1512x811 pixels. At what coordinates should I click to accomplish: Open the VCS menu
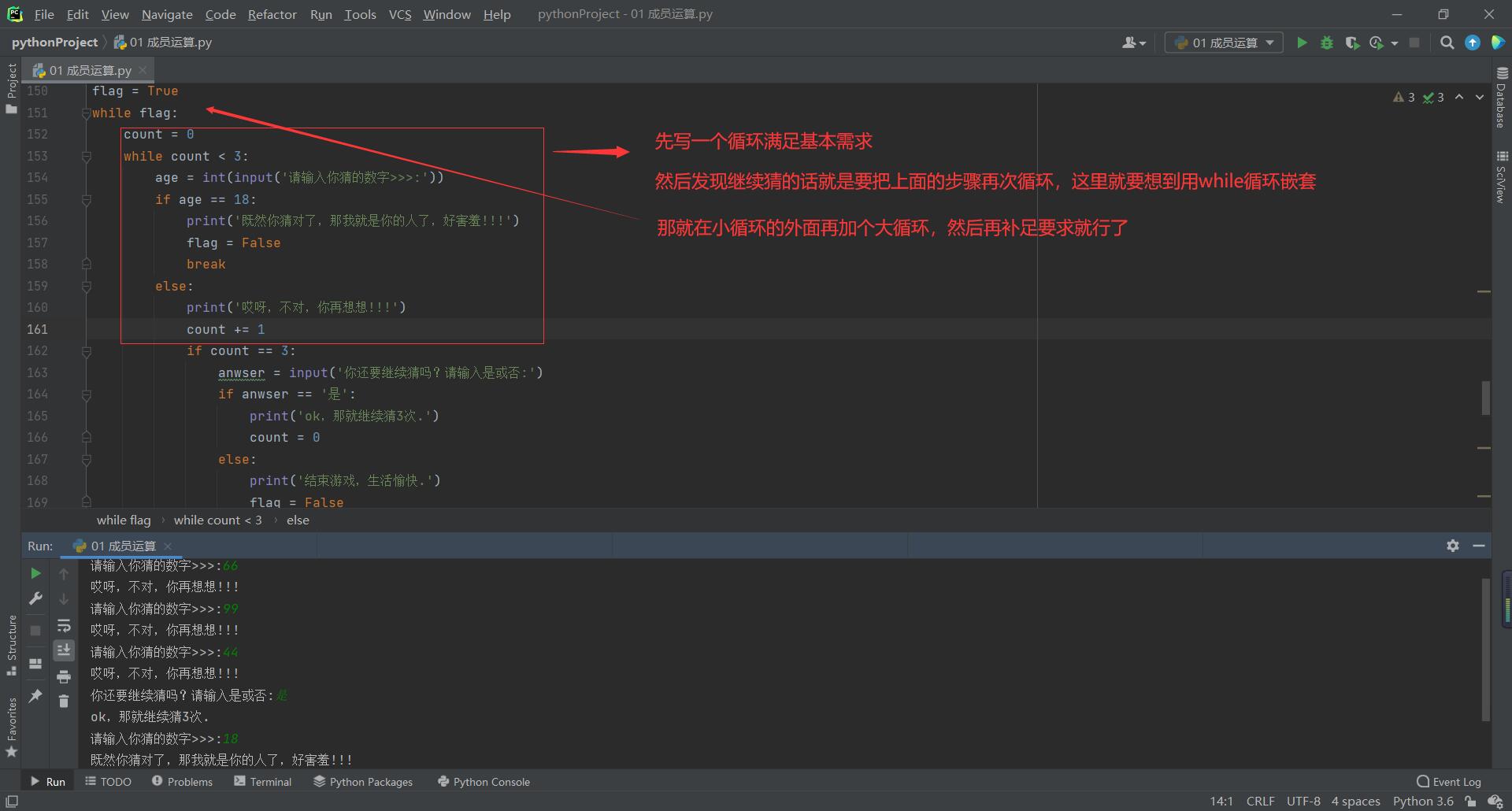point(400,14)
